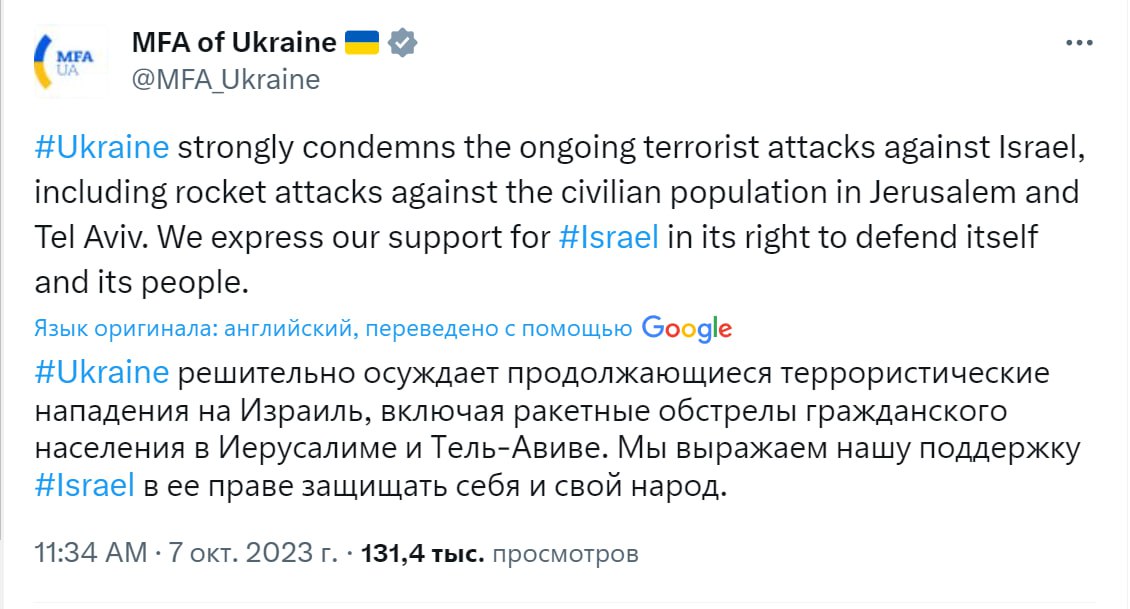Select #Ukraine hashtag in the Russian translation
This screenshot has width=1130, height=609.
click(101, 373)
